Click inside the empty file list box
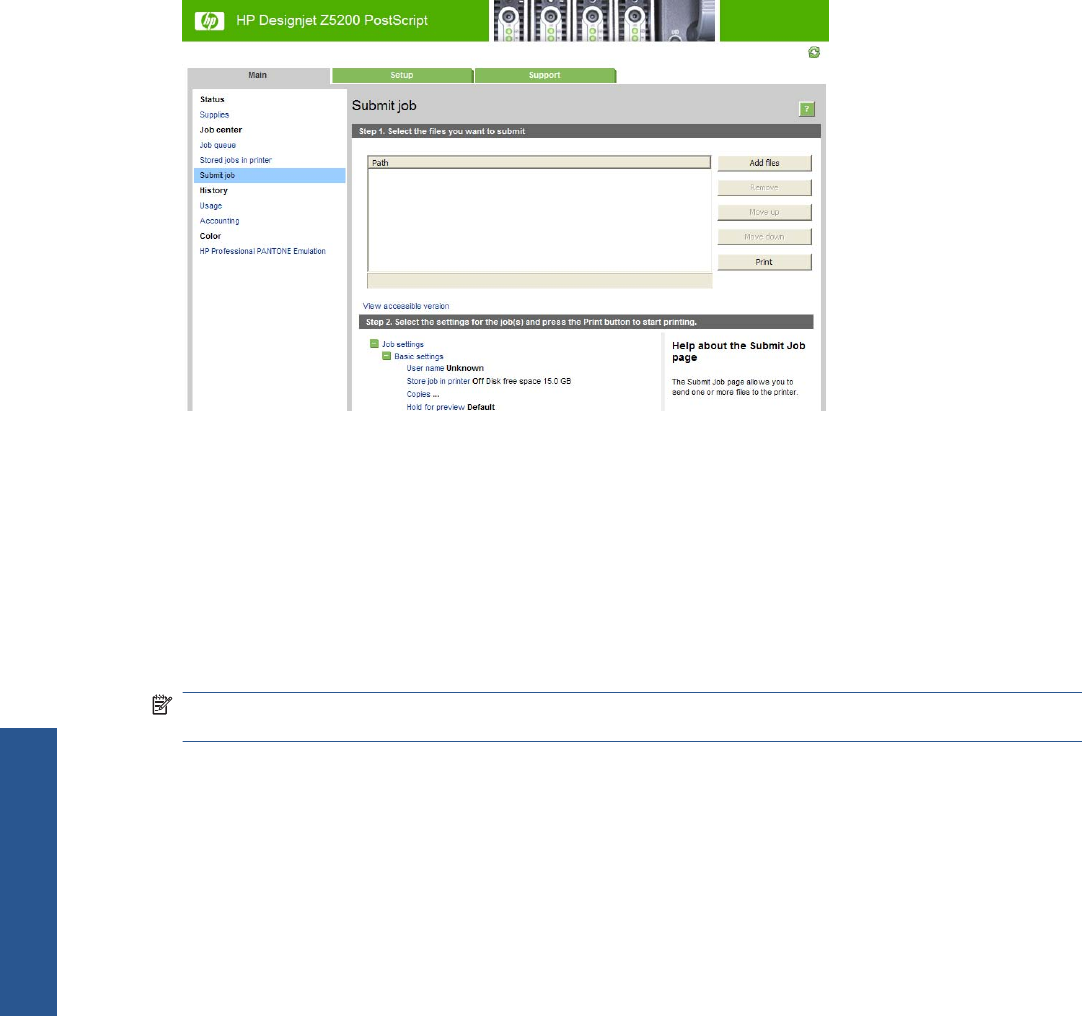 pyautogui.click(x=540, y=220)
